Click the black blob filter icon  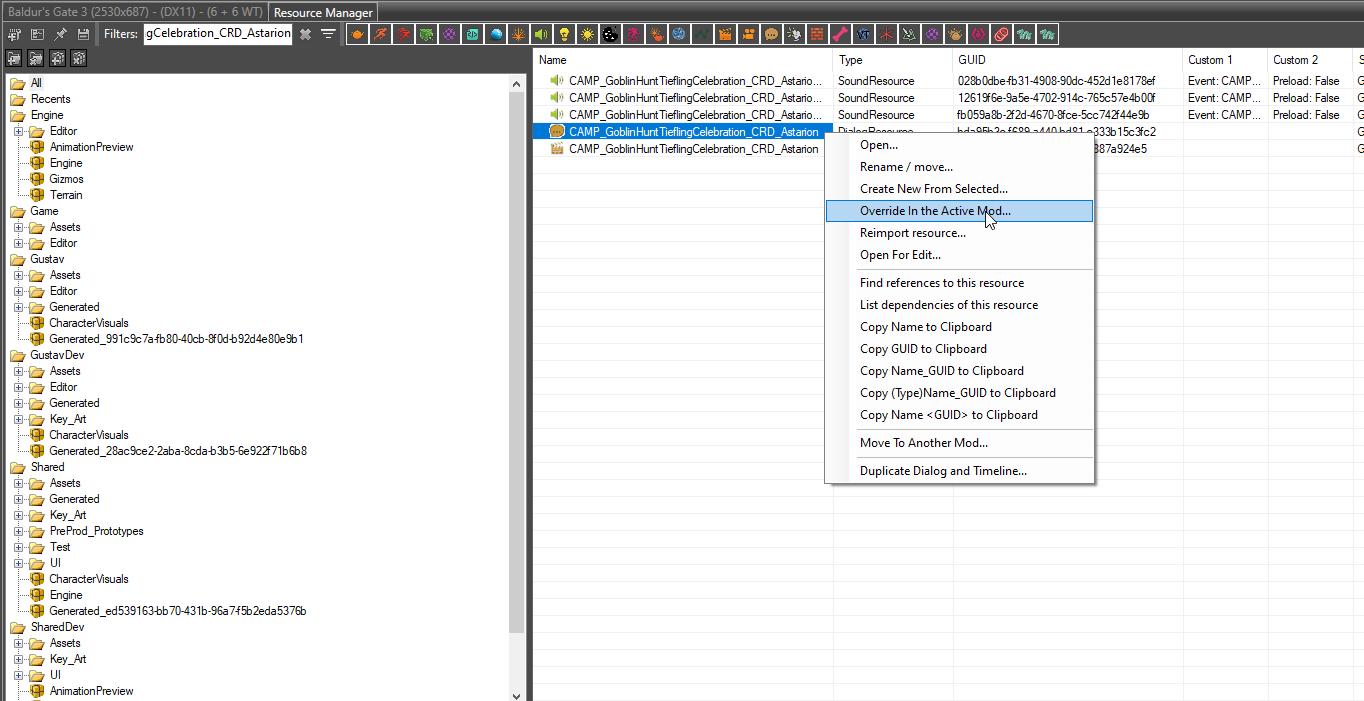[x=610, y=34]
